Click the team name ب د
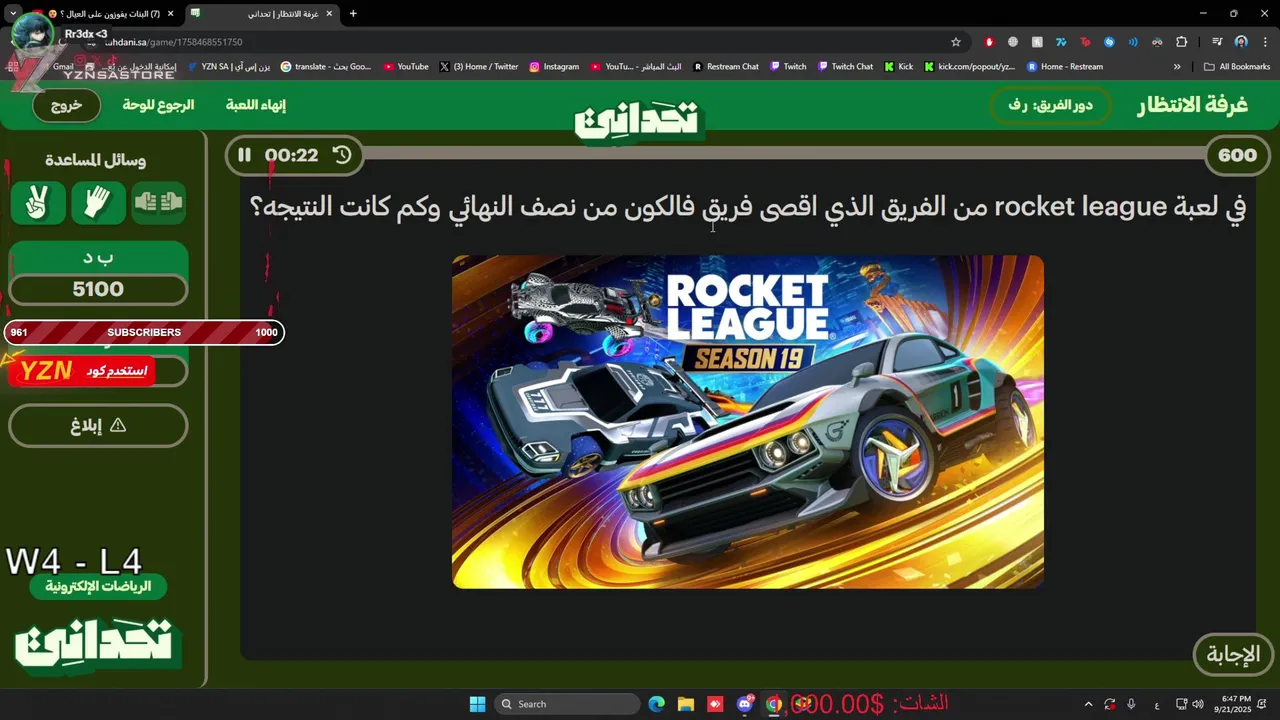1280x720 pixels. coord(98,257)
